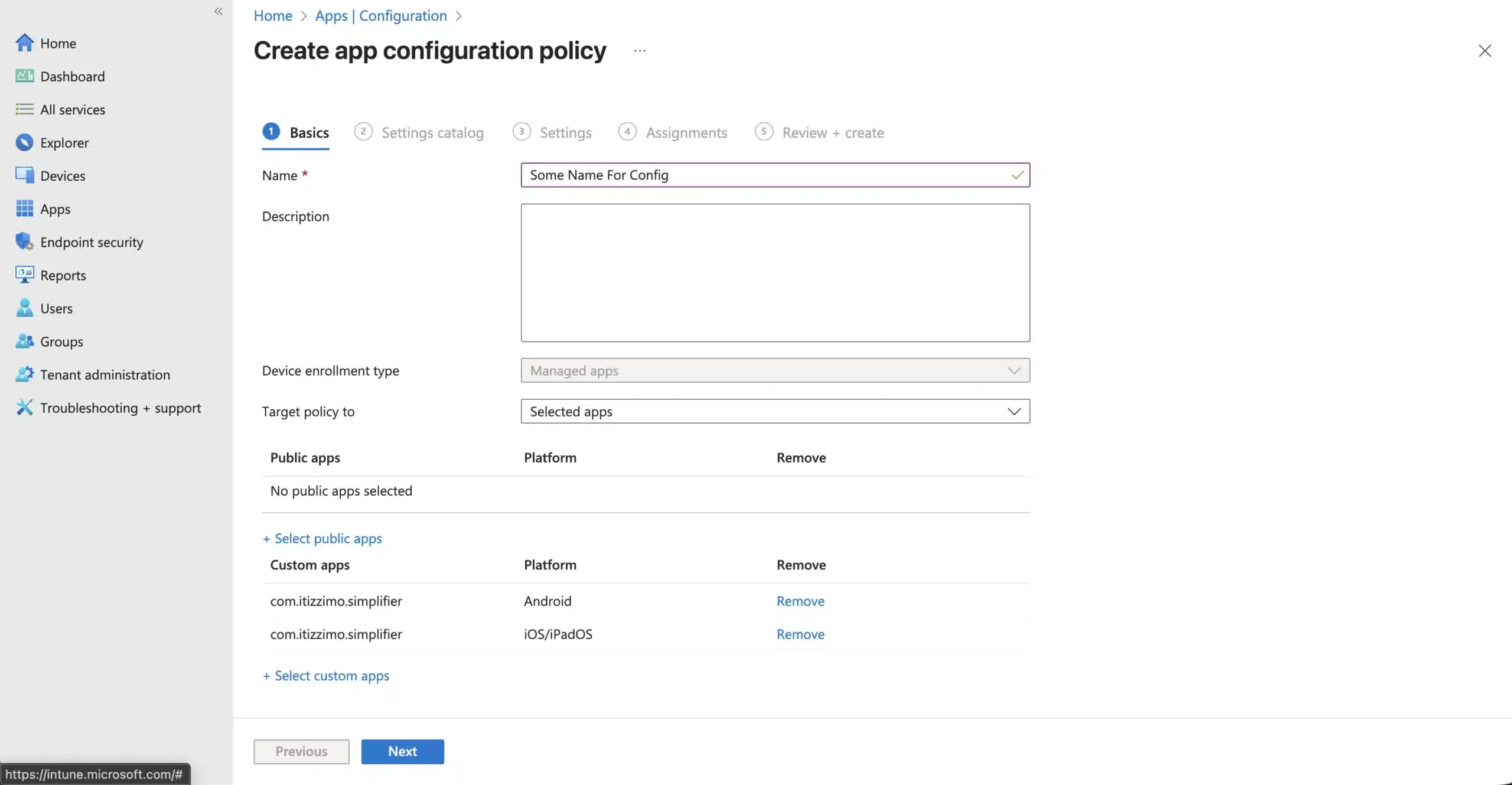Click the Devices sidebar icon
Viewport: 1512px width, 785px height.
pyautogui.click(x=24, y=175)
